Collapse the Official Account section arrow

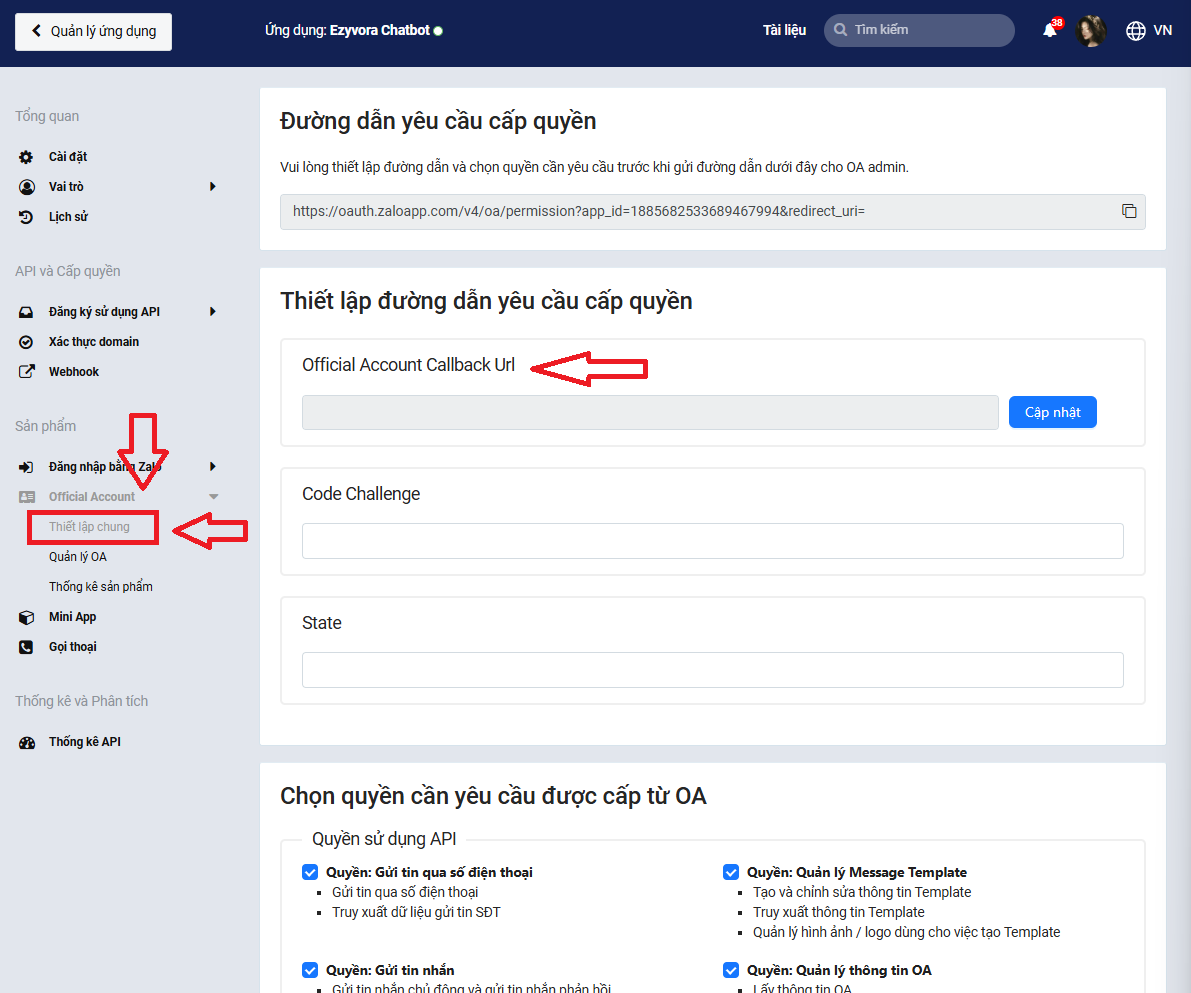213,497
